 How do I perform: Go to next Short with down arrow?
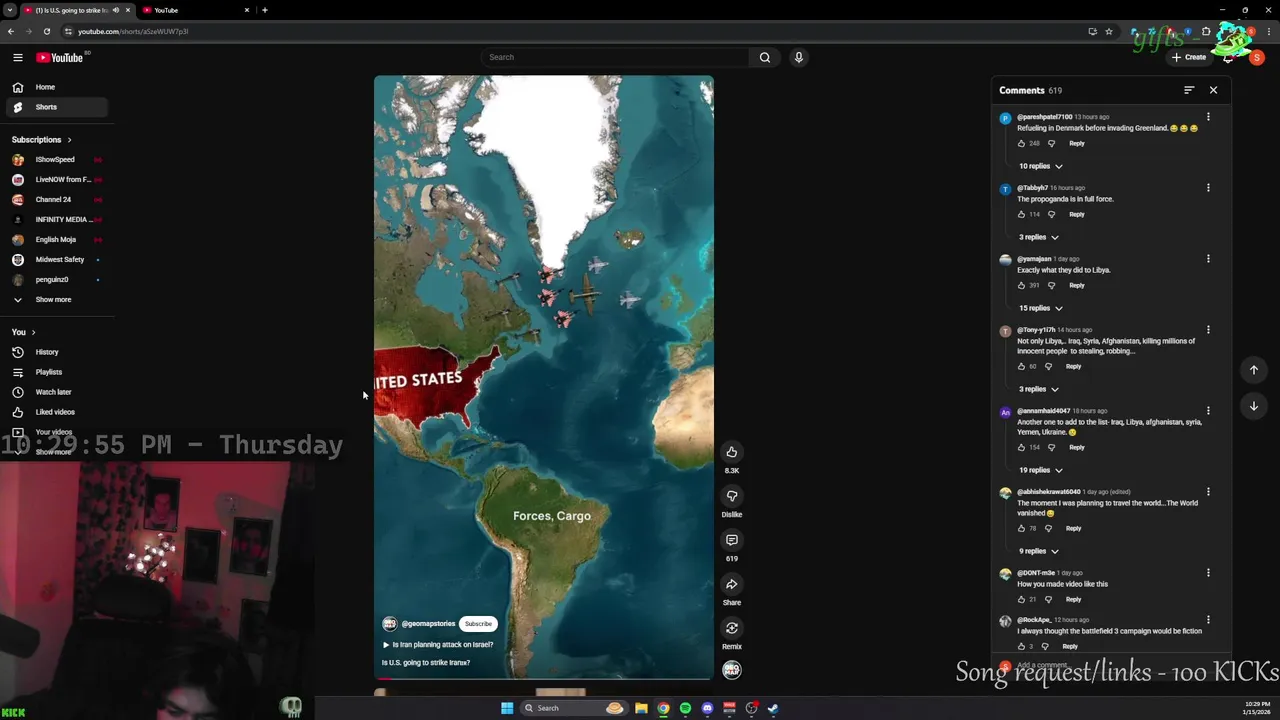coord(1253,406)
